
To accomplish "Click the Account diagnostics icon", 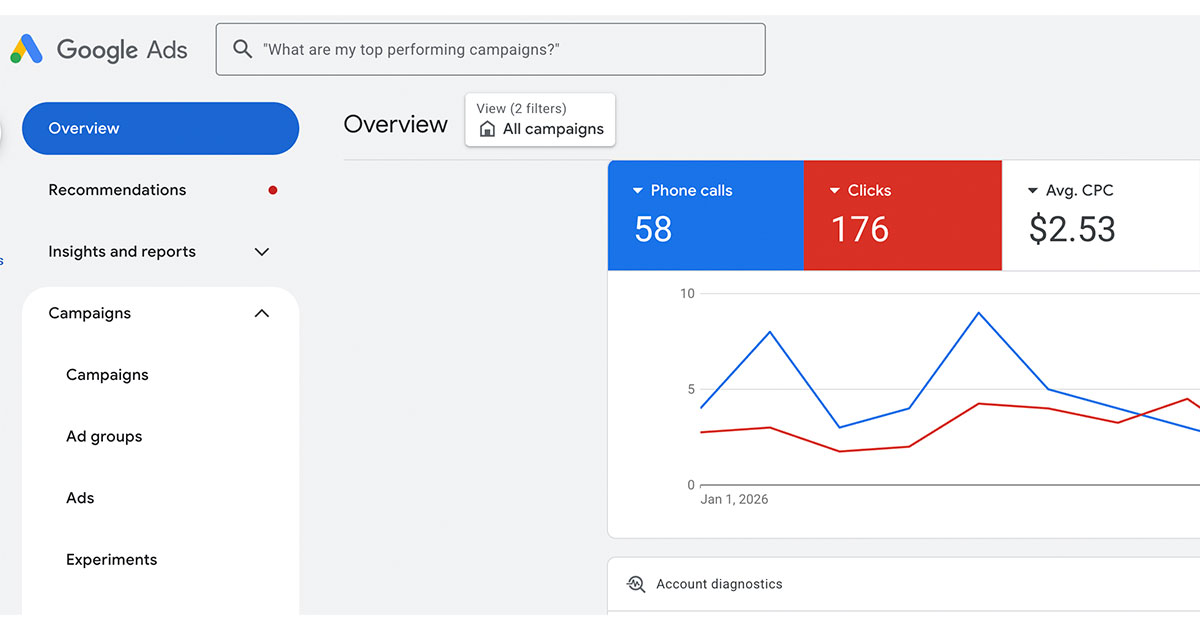I will point(636,583).
